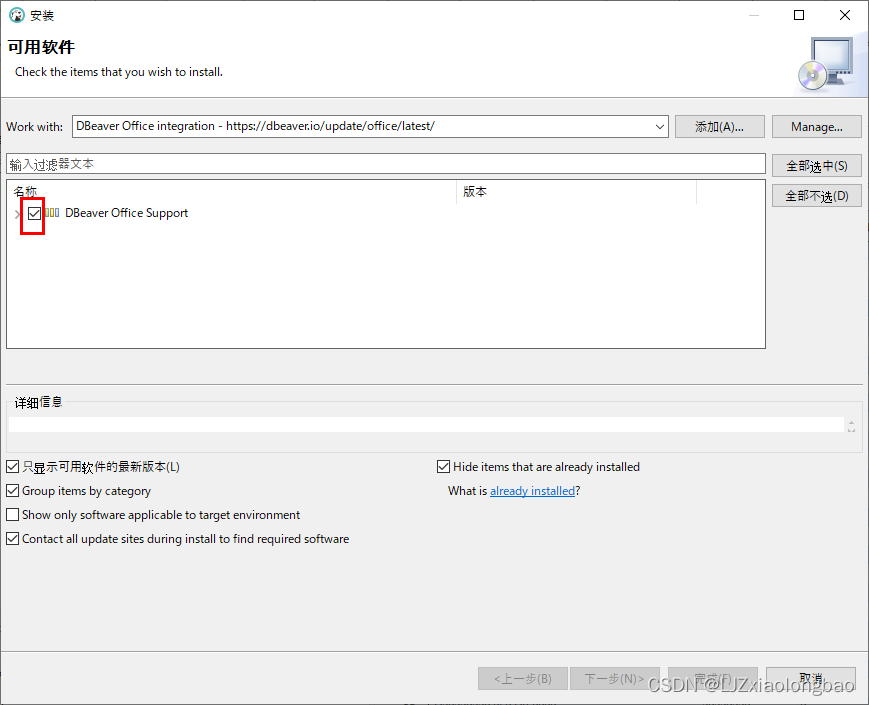Close the 安装 install dialog
The height and width of the screenshot is (705, 869).
point(845,15)
